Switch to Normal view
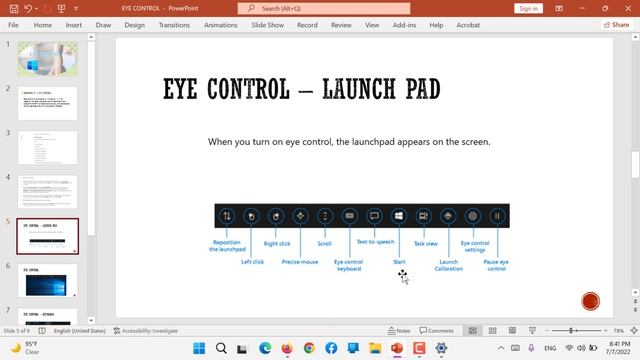This screenshot has width=640, height=360. click(473, 331)
